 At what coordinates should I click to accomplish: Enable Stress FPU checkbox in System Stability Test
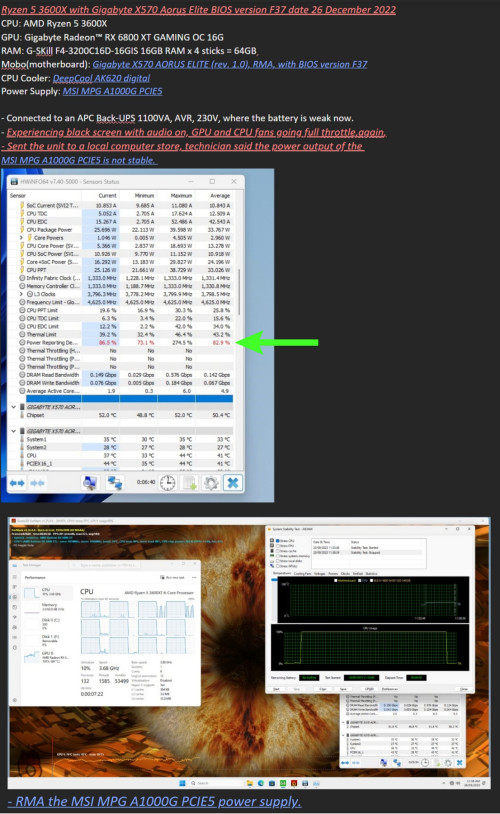277,546
